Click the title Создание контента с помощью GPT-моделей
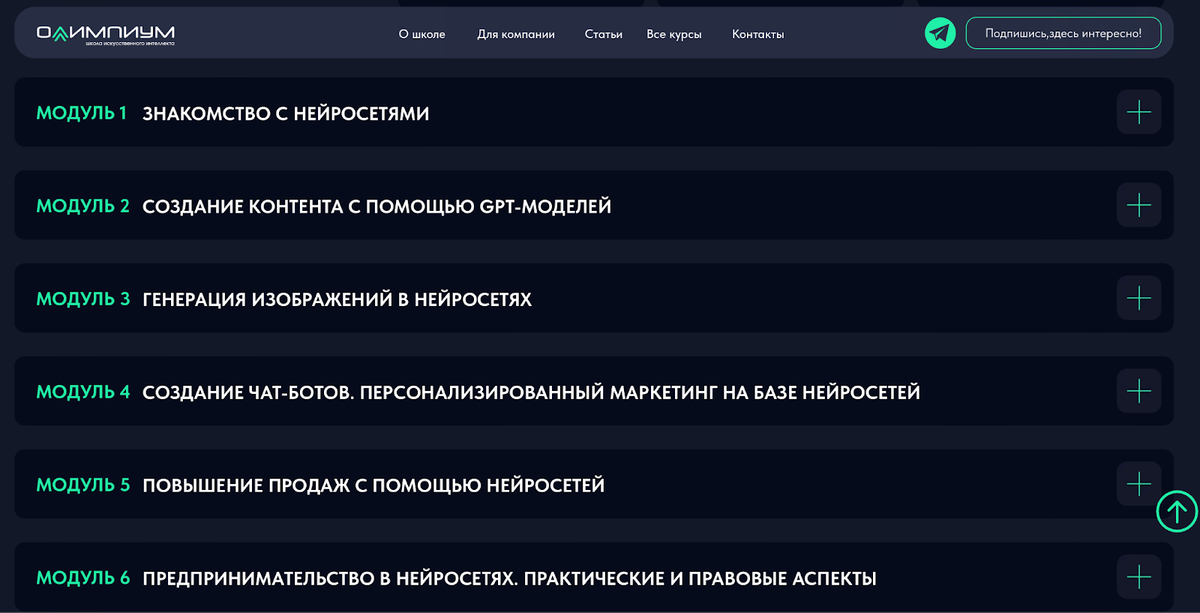 (x=377, y=207)
